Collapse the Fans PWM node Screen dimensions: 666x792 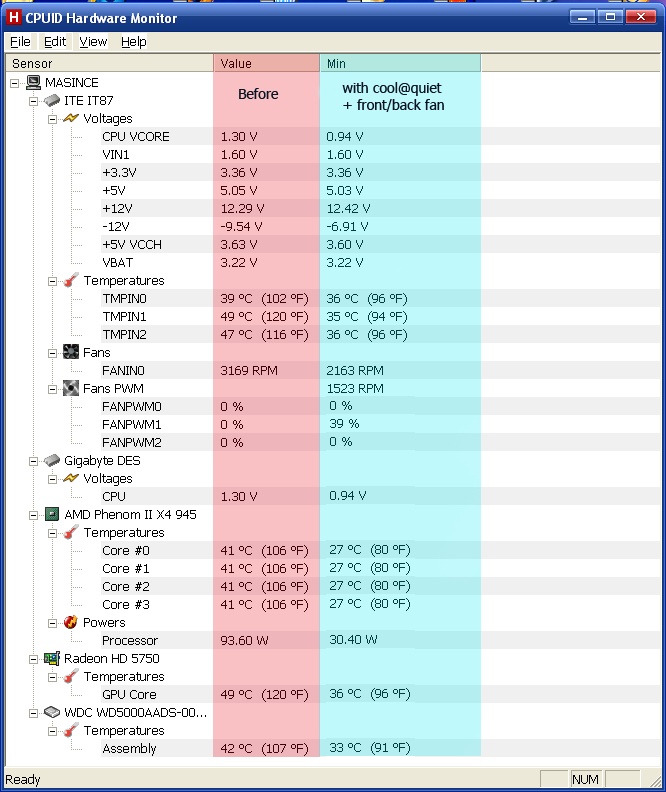point(53,389)
